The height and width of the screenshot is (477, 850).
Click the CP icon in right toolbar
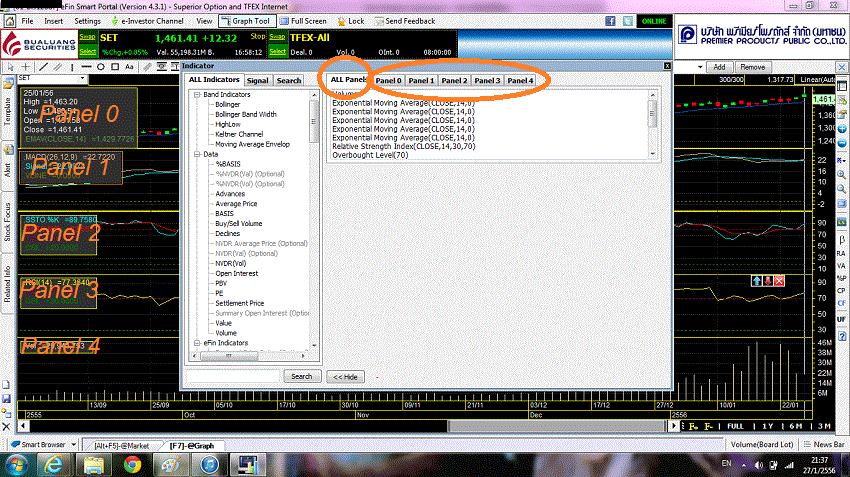point(841,291)
